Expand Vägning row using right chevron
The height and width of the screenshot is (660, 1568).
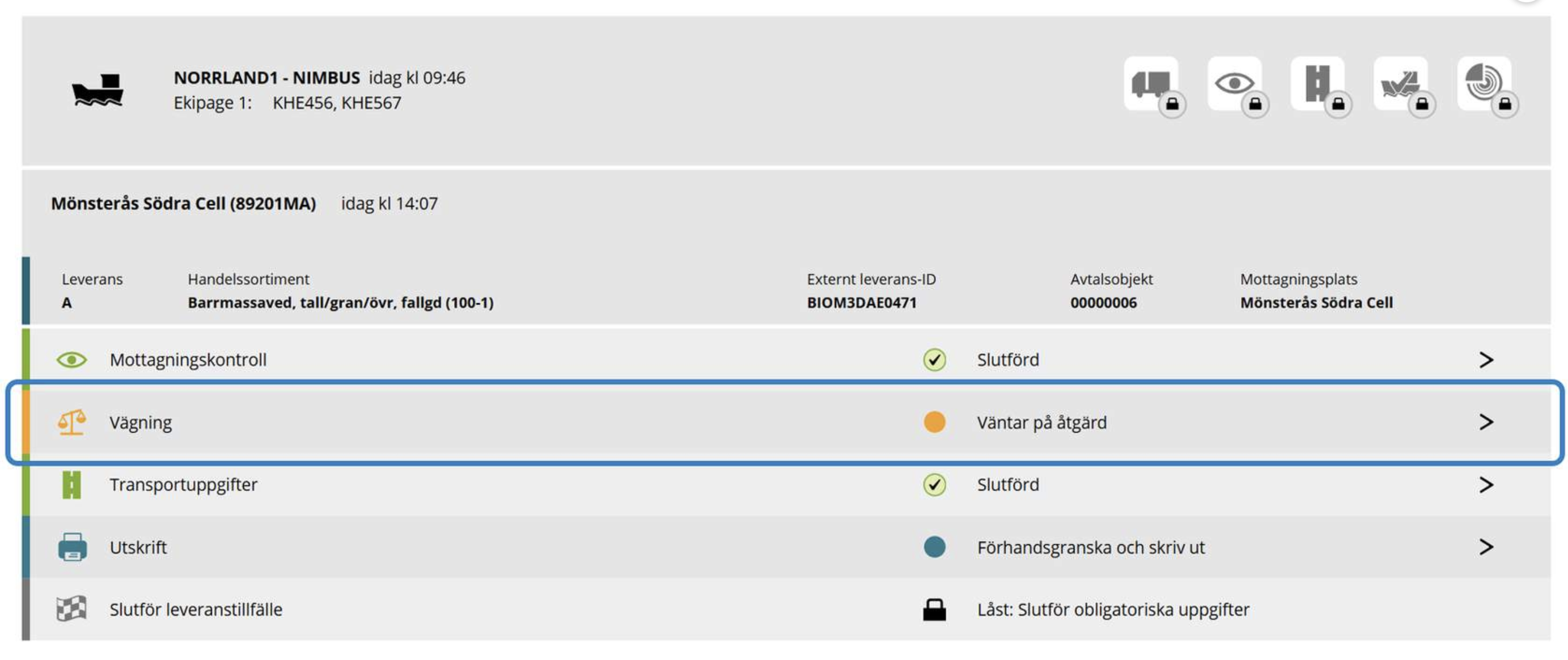(x=1486, y=422)
